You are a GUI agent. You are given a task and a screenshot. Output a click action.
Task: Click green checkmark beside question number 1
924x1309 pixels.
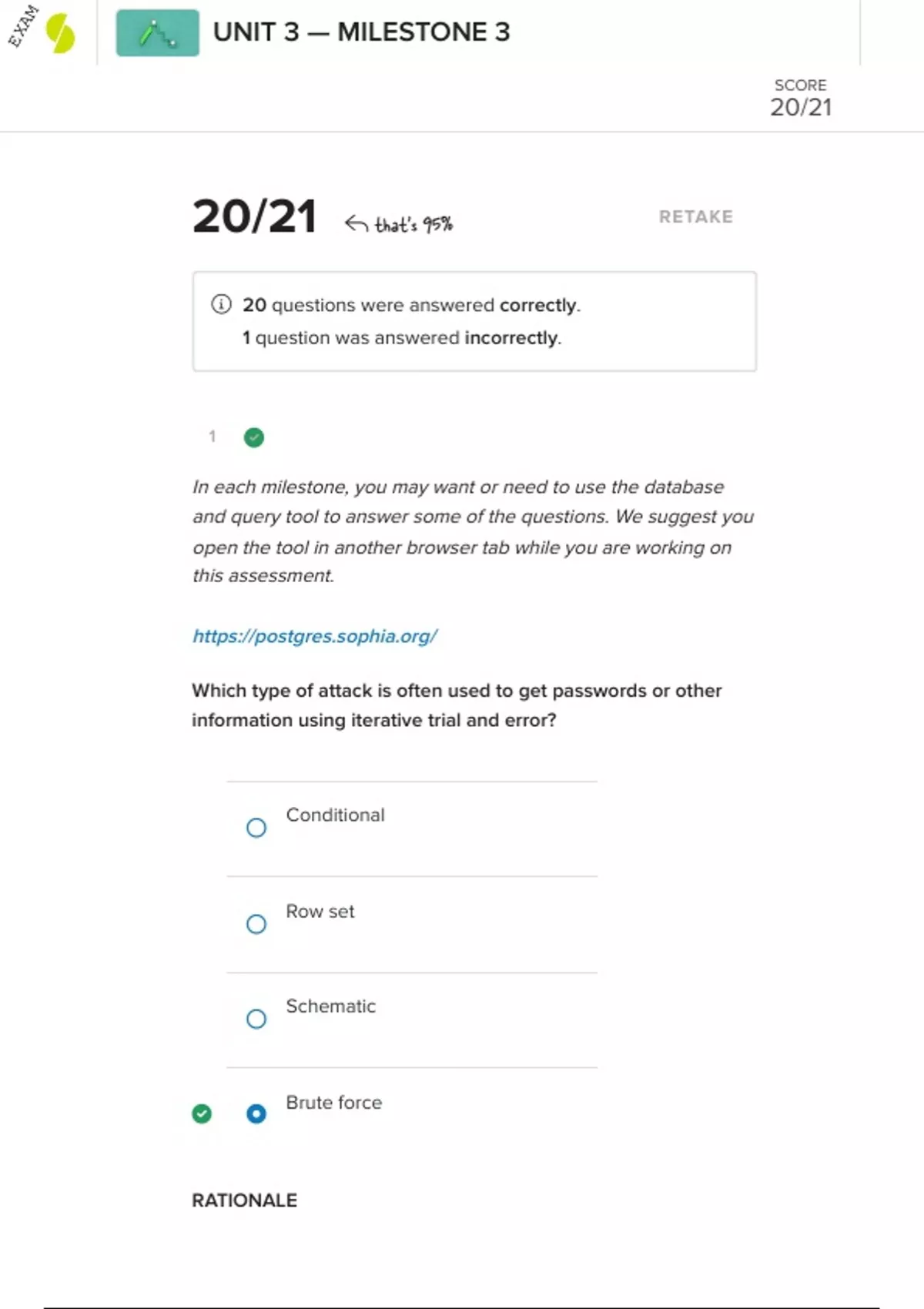[254, 437]
